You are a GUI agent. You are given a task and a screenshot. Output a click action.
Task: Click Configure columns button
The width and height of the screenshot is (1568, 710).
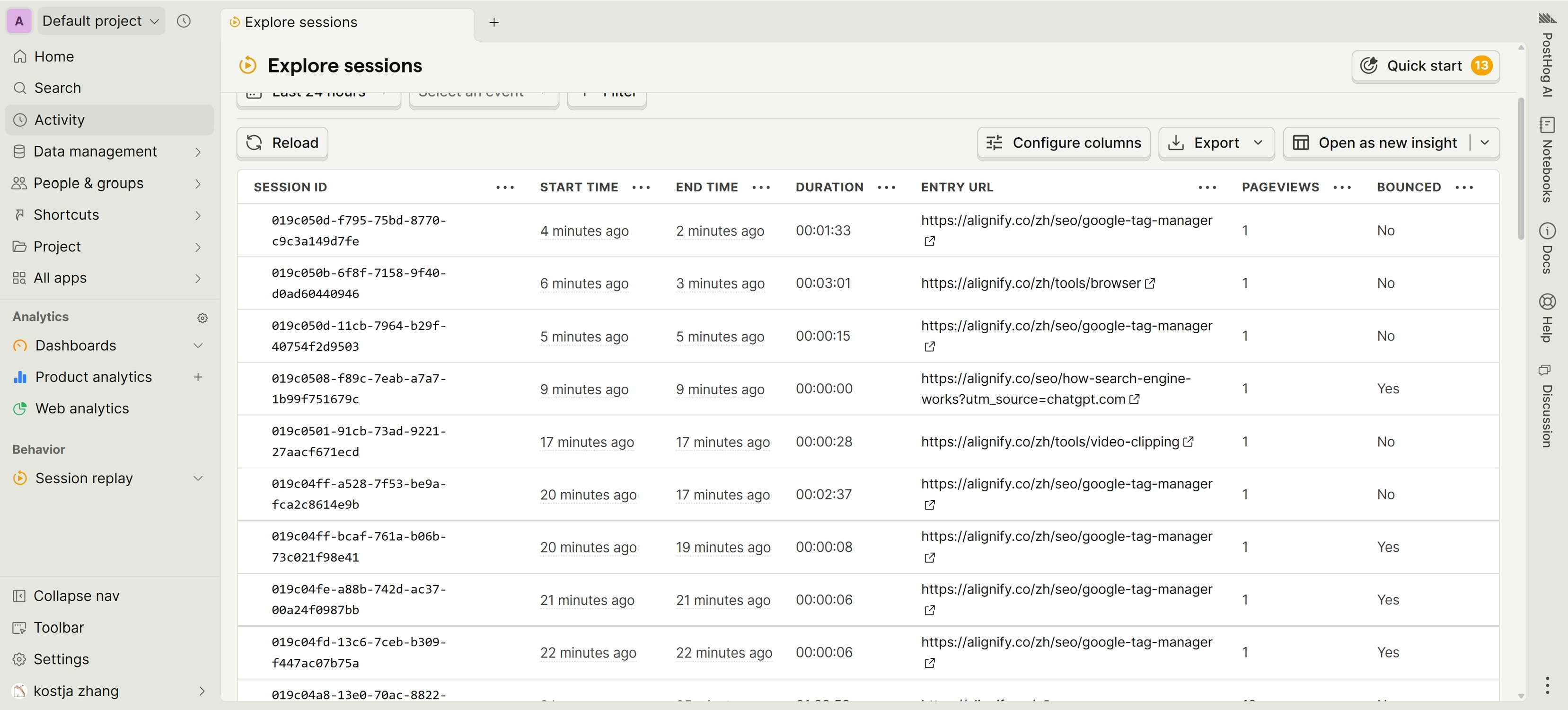tap(1063, 143)
